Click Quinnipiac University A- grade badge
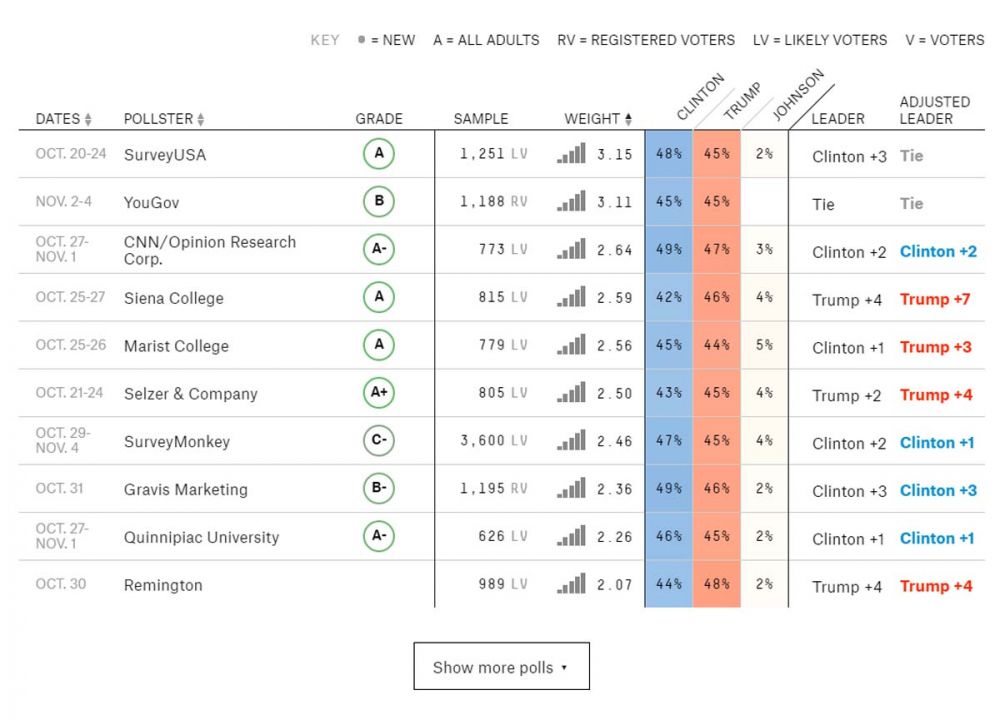 click(379, 537)
